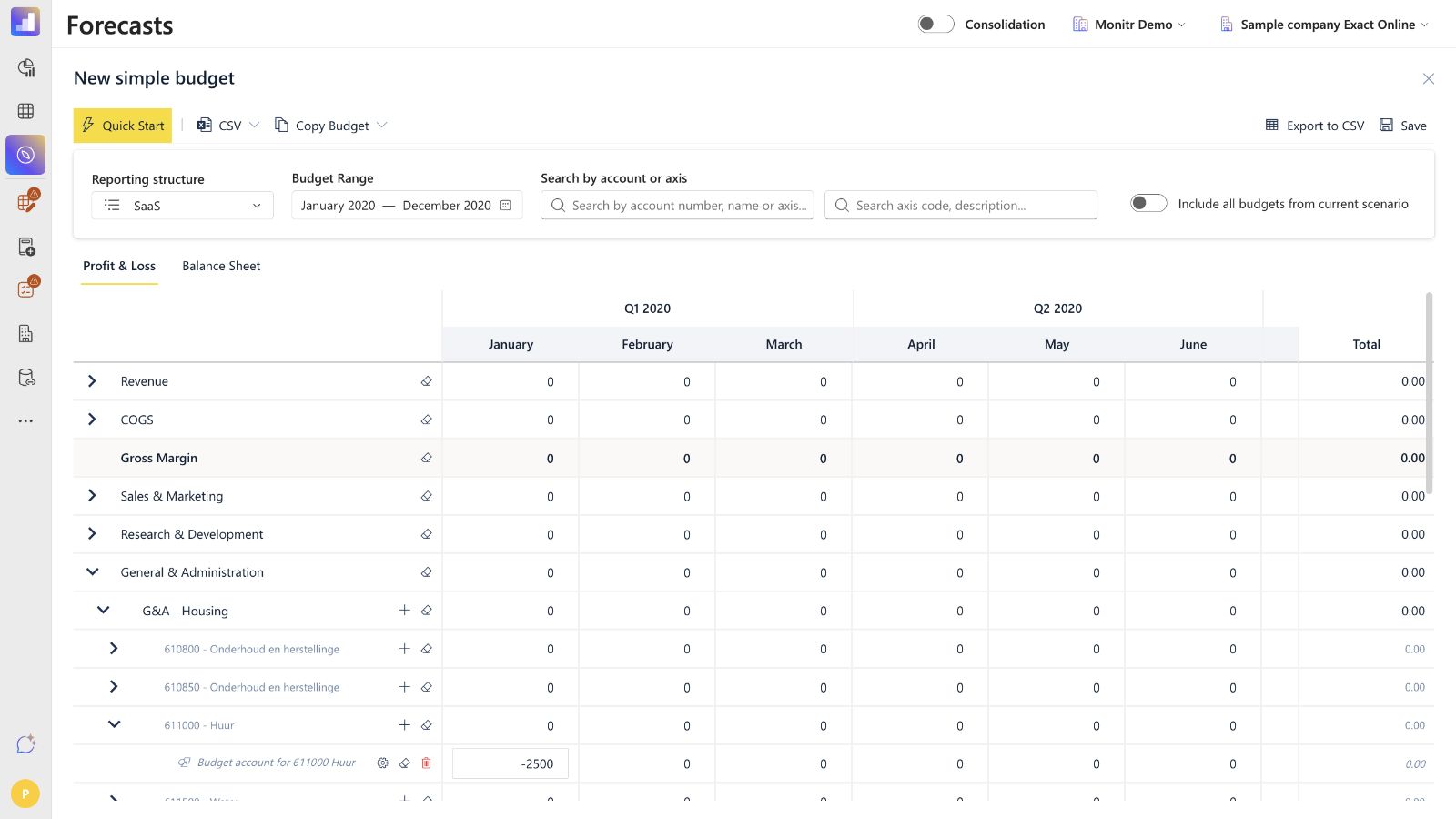The image size is (1456, 819).
Task: Open the Sample company Exact Online selector
Action: click(x=1325, y=25)
